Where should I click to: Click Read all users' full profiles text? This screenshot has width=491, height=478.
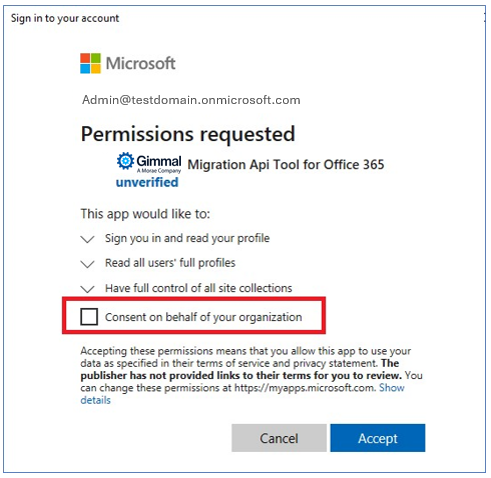170,263
